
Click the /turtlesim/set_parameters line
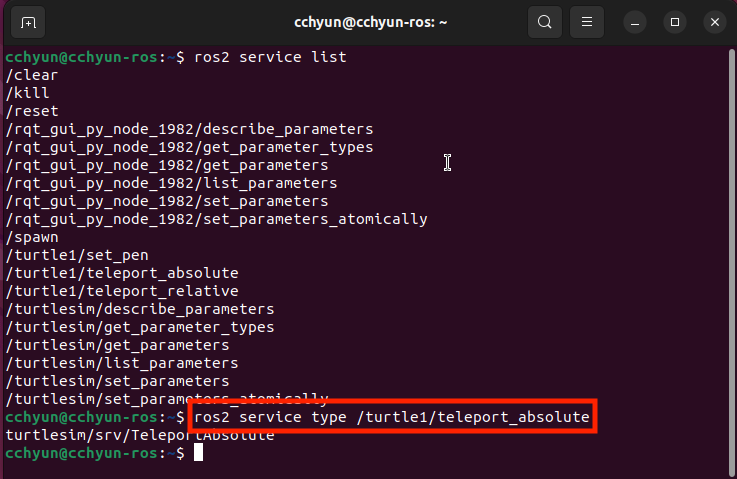(x=117, y=381)
